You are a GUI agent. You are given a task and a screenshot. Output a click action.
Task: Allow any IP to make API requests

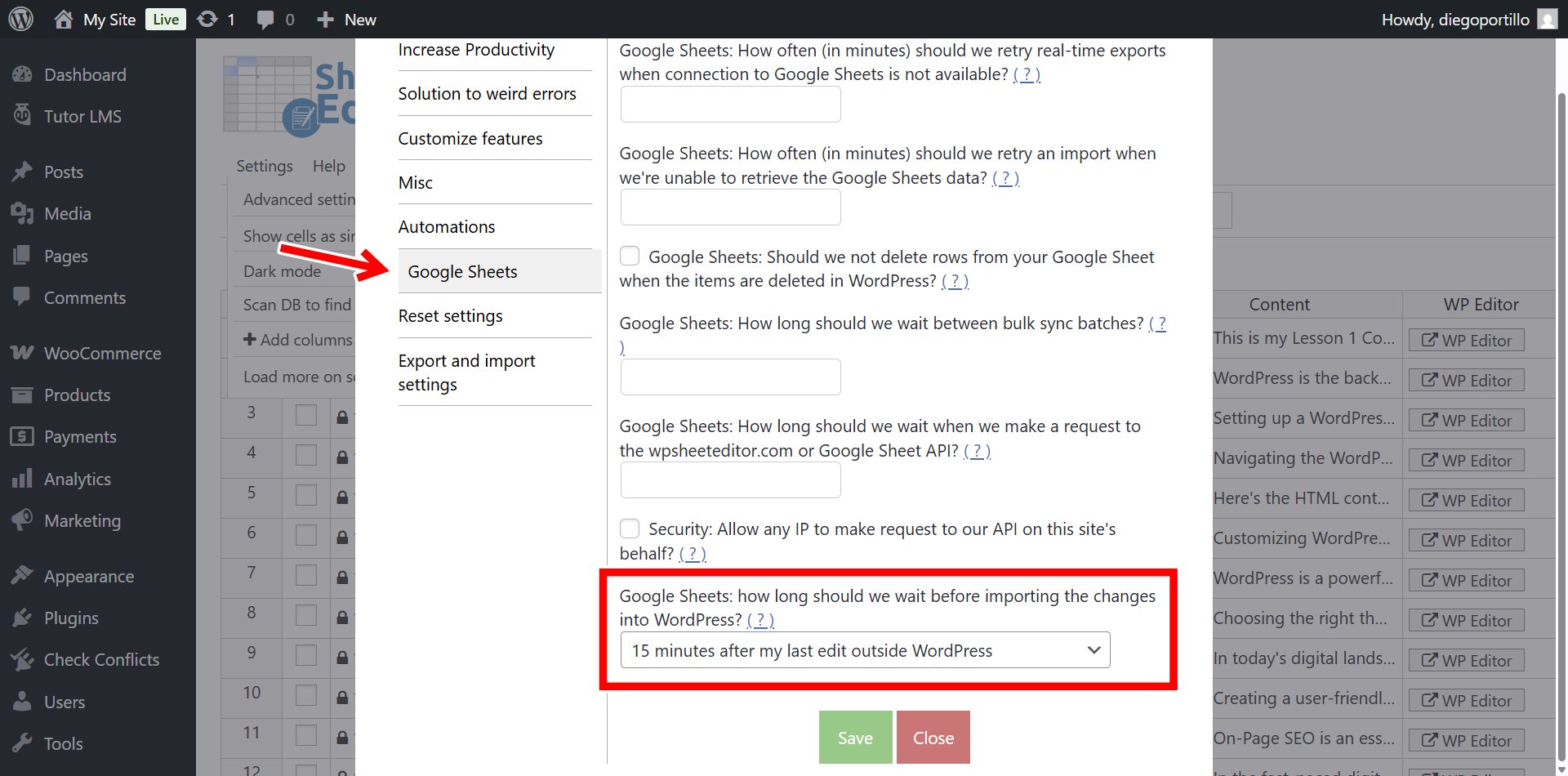pyautogui.click(x=630, y=528)
